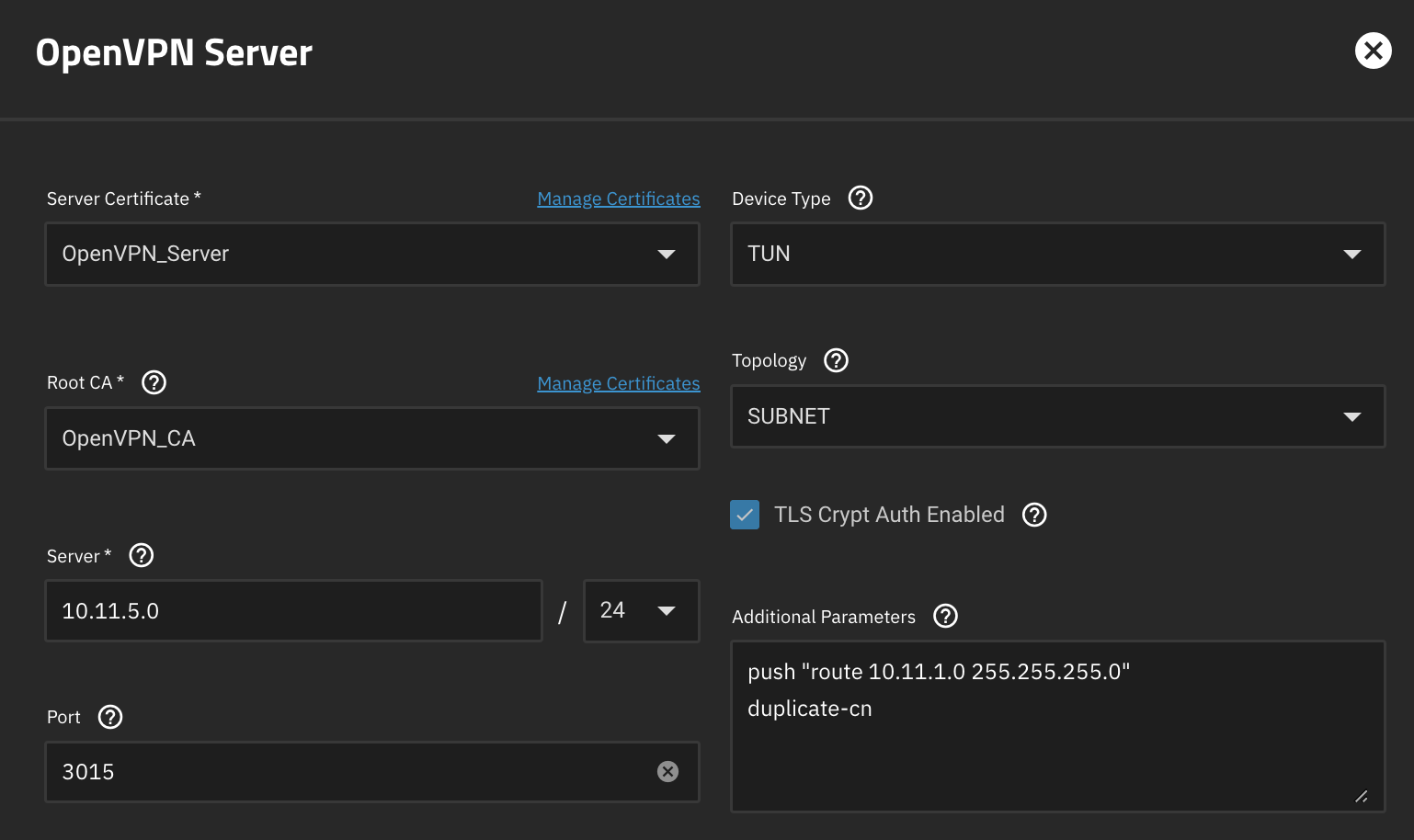Click the help icon beside Port
1414x840 pixels.
(110, 717)
